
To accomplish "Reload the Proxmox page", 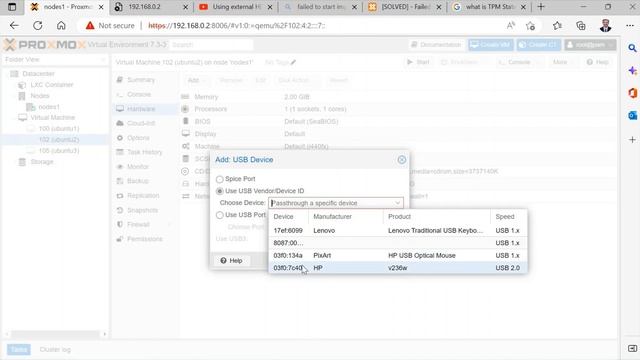I will pos(38,25).
